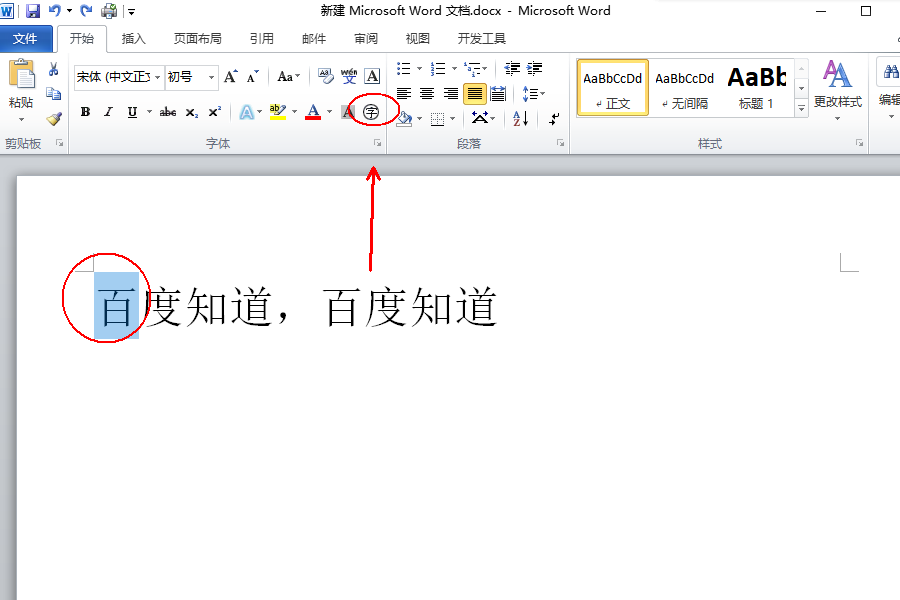Select the Format Painter brush

[53, 118]
